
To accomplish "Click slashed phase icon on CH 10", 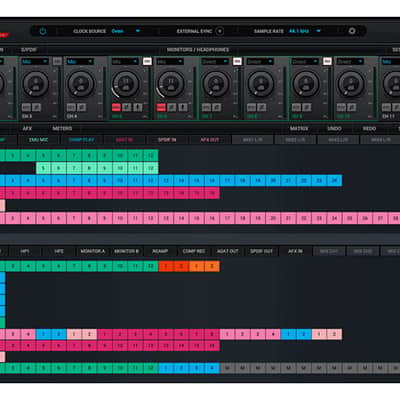I will coord(352,107).
